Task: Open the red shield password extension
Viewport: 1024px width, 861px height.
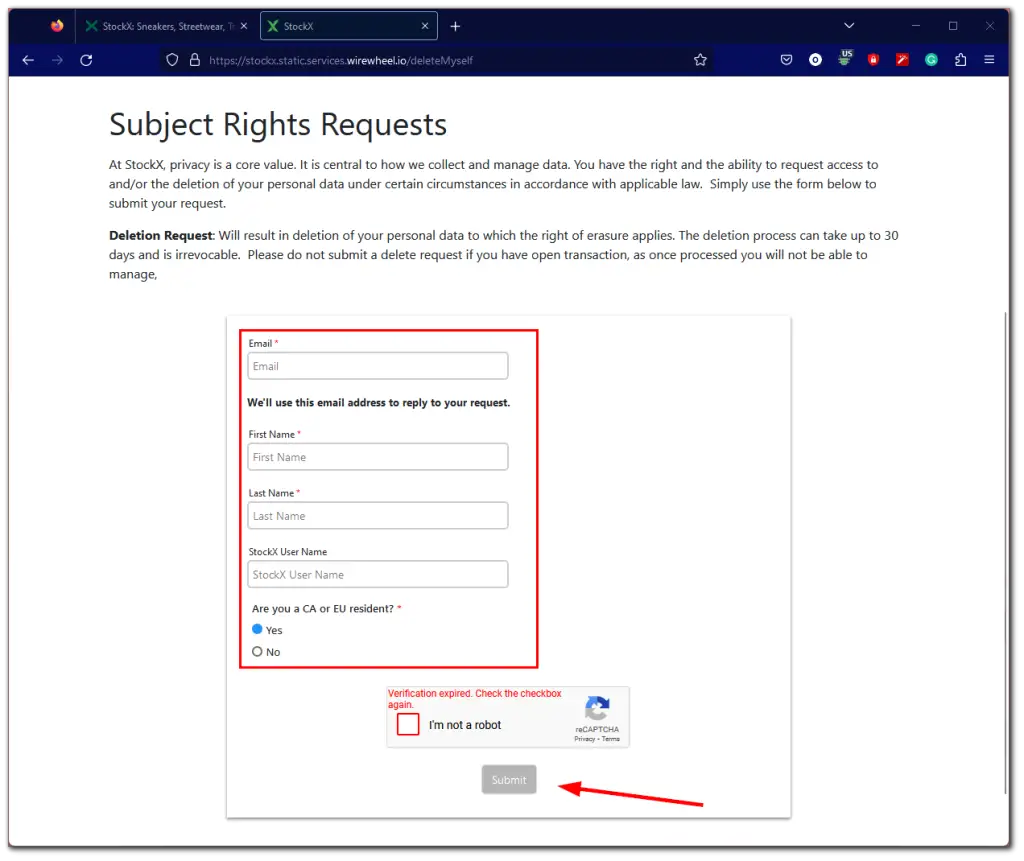Action: point(873,60)
